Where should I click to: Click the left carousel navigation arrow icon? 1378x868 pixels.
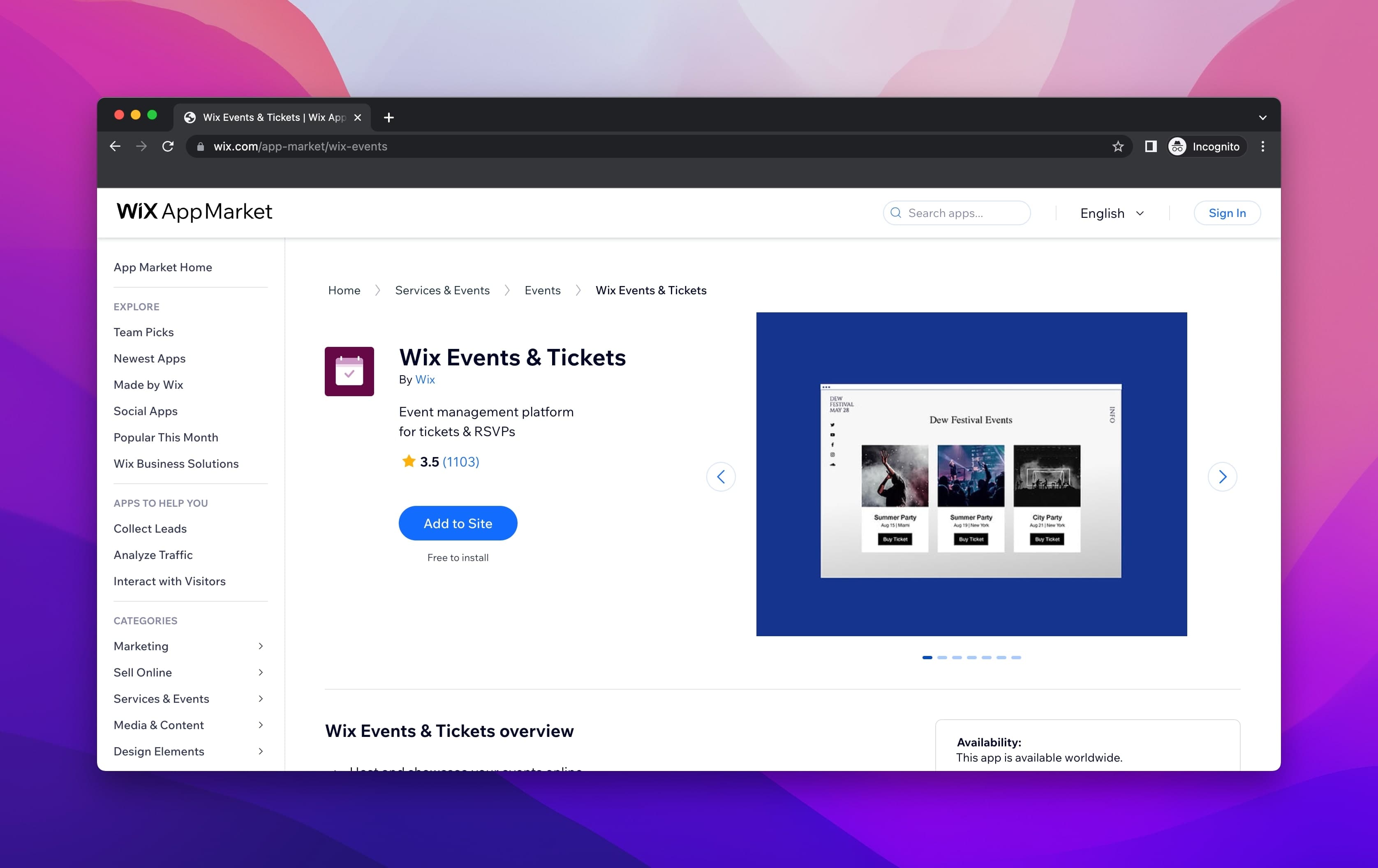click(x=721, y=476)
